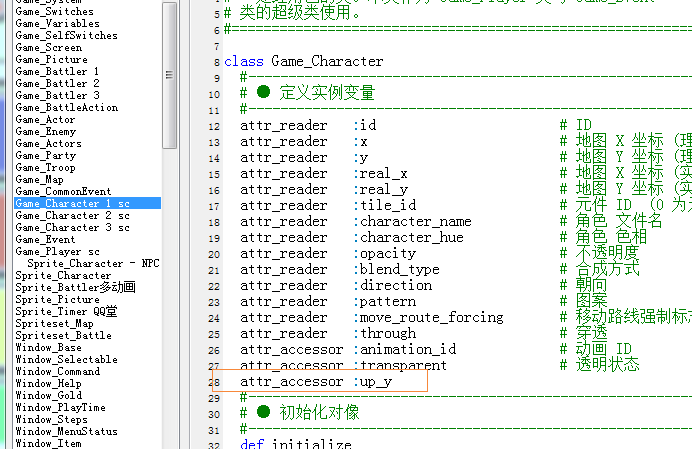692x449 pixels.
Task: Select Game_Actors in the list
Action: (x=48, y=143)
